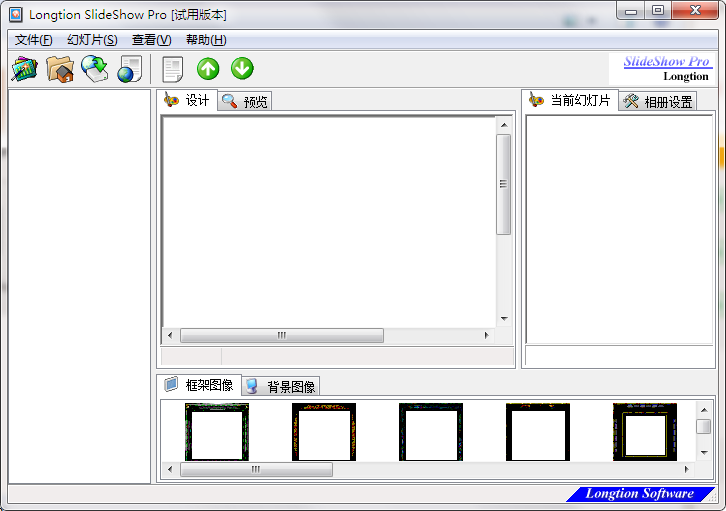This screenshot has width=726, height=511.
Task: Click frame gallery scroll left arrow
Action: pyautogui.click(x=170, y=469)
